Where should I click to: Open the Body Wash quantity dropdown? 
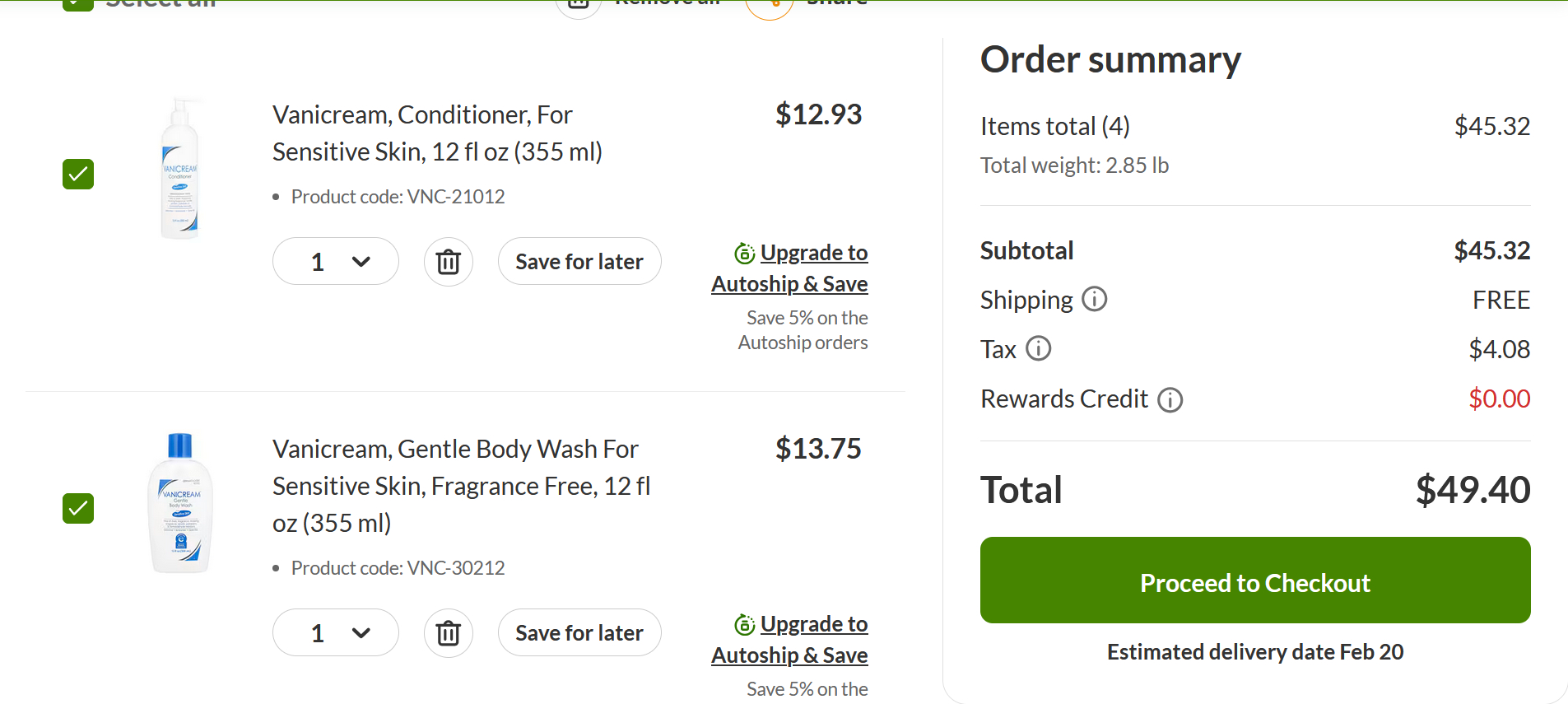tap(336, 633)
